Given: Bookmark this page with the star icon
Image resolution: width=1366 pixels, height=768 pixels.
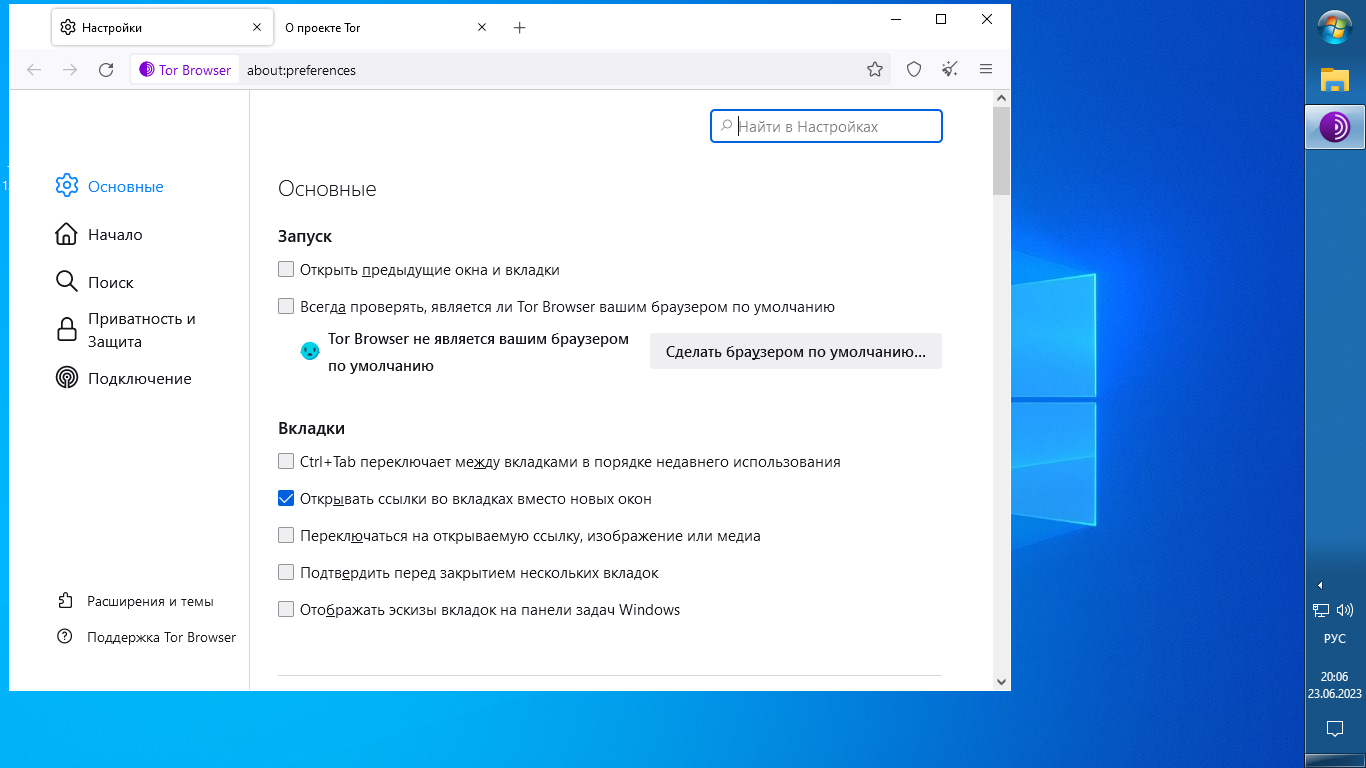Looking at the screenshot, I should pyautogui.click(x=875, y=70).
